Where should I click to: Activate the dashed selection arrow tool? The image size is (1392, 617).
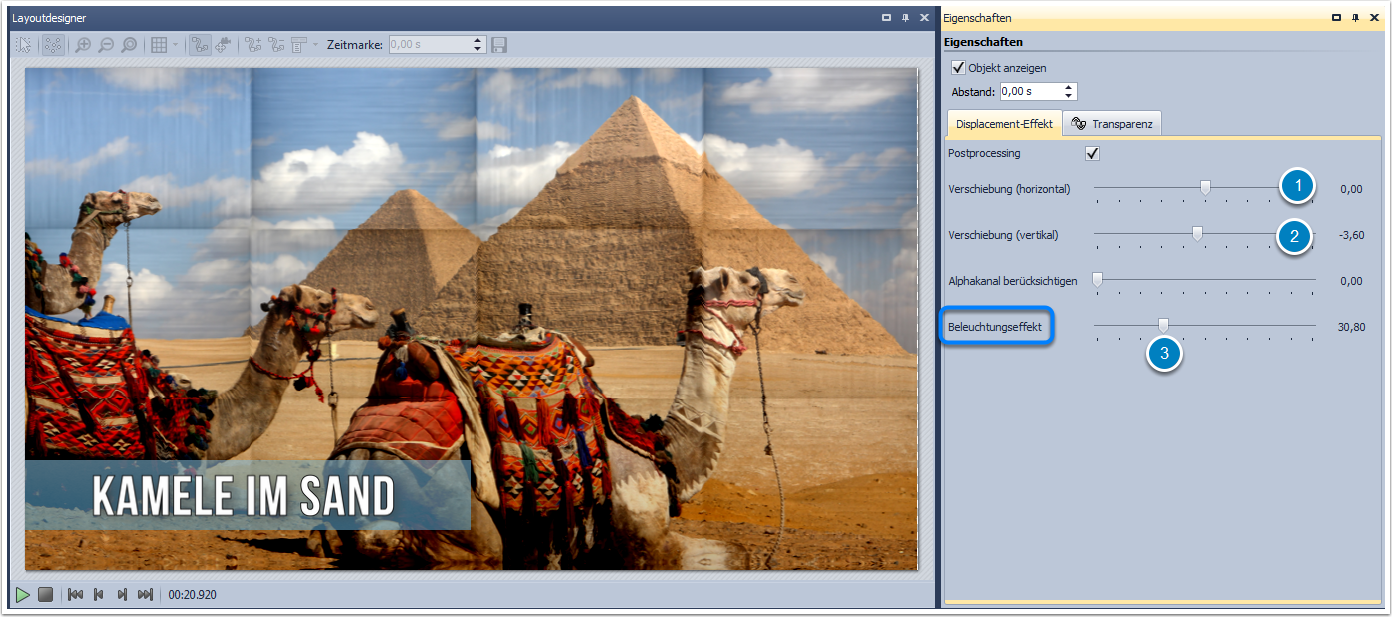24,45
